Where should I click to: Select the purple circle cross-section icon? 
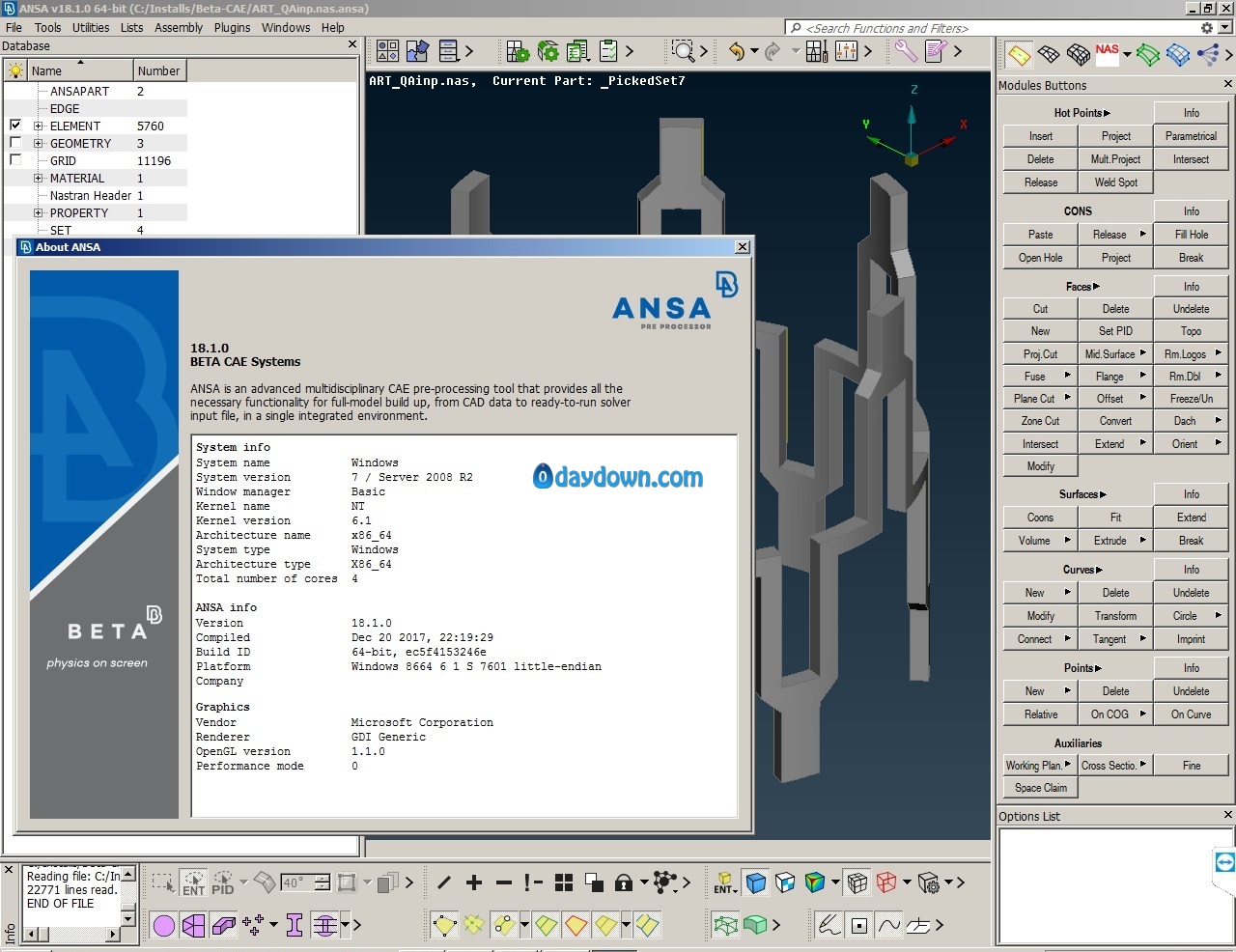pyautogui.click(x=164, y=926)
